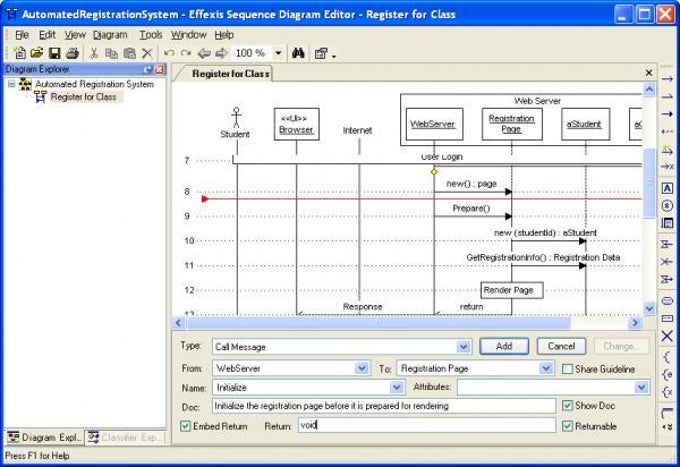Click the Cancel button
The image size is (680, 467).
tap(561, 346)
